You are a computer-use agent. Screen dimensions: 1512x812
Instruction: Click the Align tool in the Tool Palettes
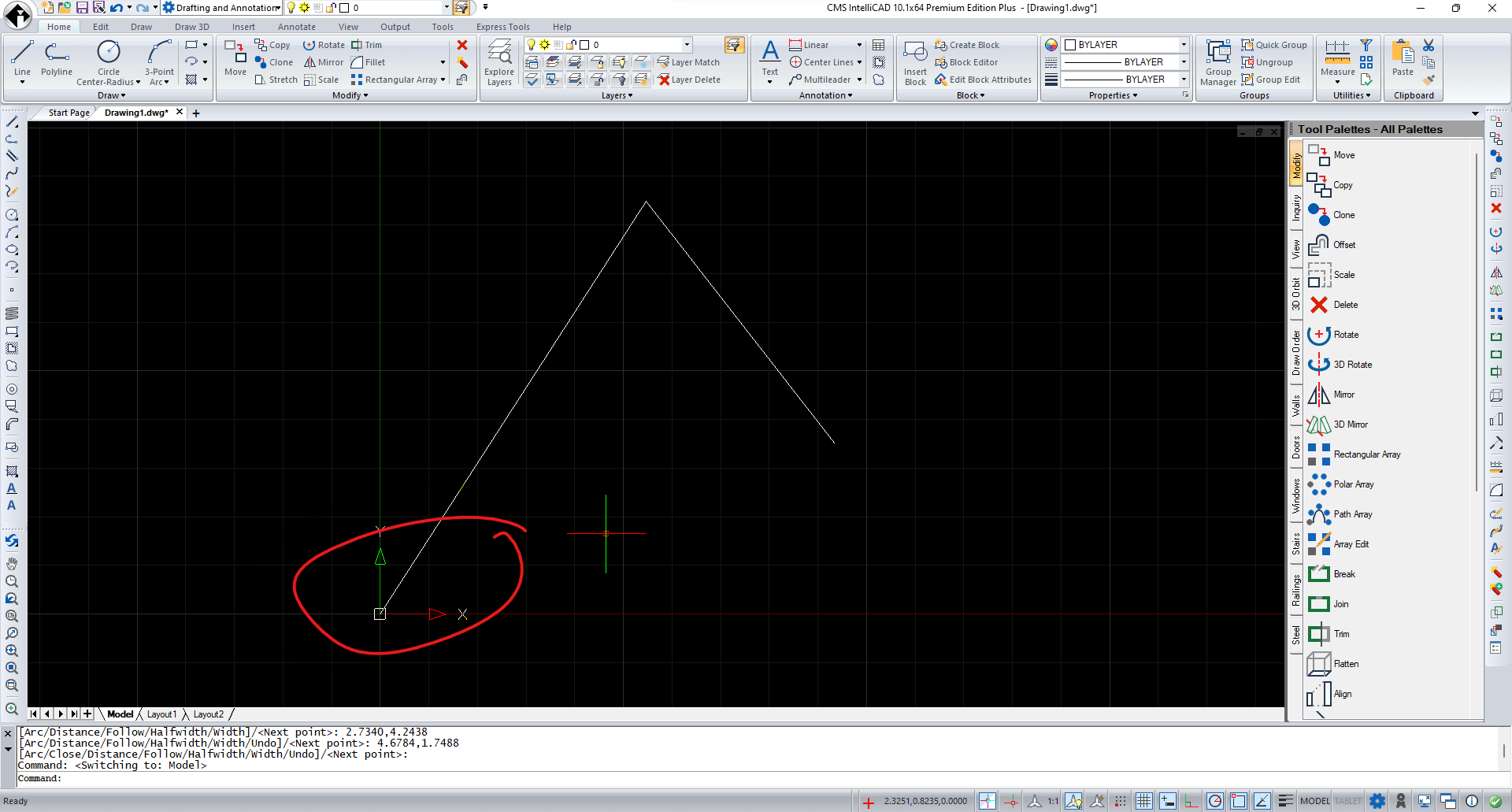(1330, 694)
